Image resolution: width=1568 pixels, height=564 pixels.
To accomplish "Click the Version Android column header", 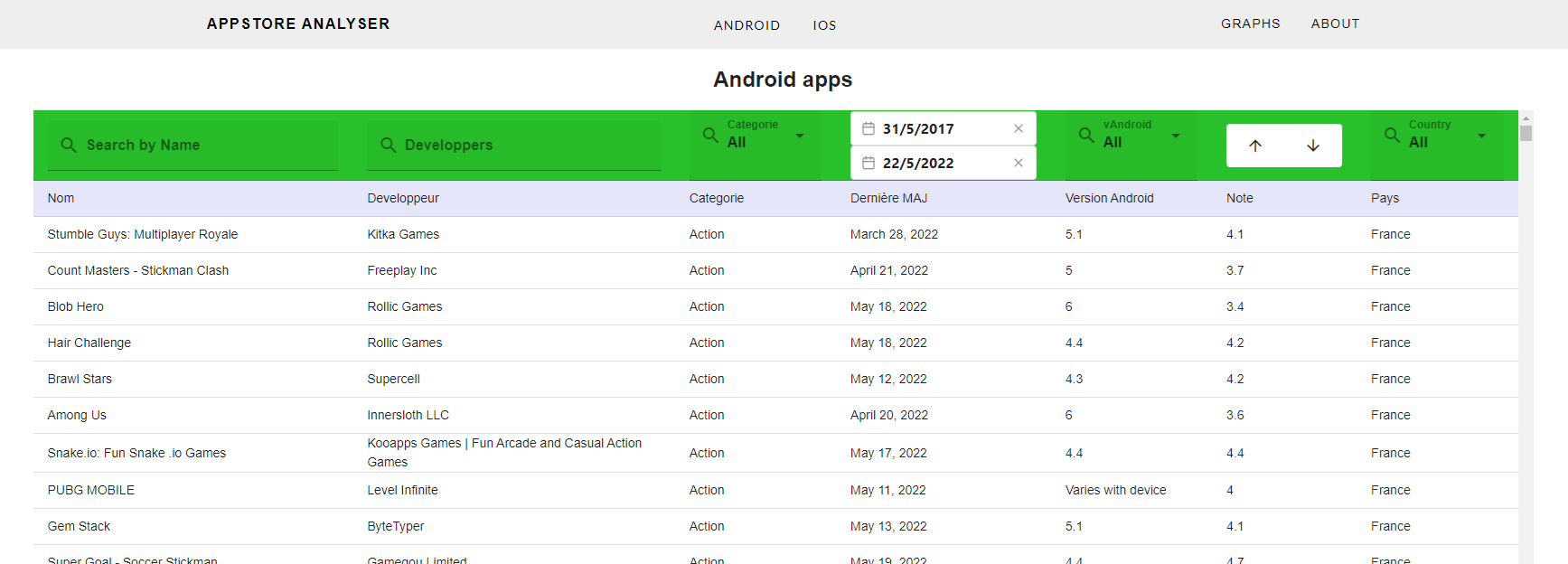I will click(x=1109, y=198).
